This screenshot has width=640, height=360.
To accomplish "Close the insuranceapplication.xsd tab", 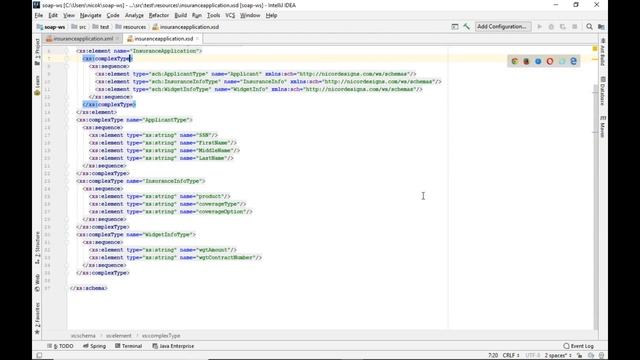I will click(198, 39).
